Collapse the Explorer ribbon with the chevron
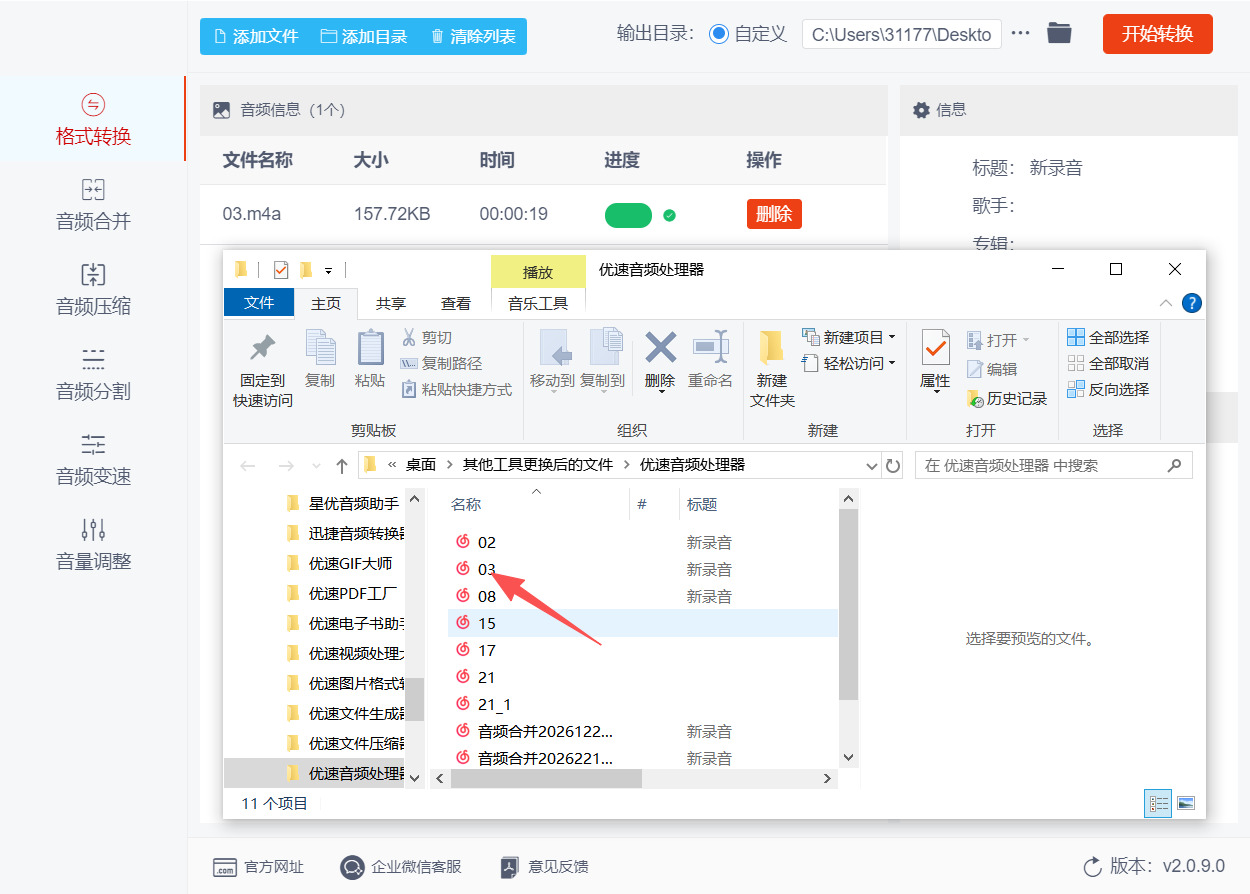Viewport: 1250px width, 894px height. (x=1166, y=303)
